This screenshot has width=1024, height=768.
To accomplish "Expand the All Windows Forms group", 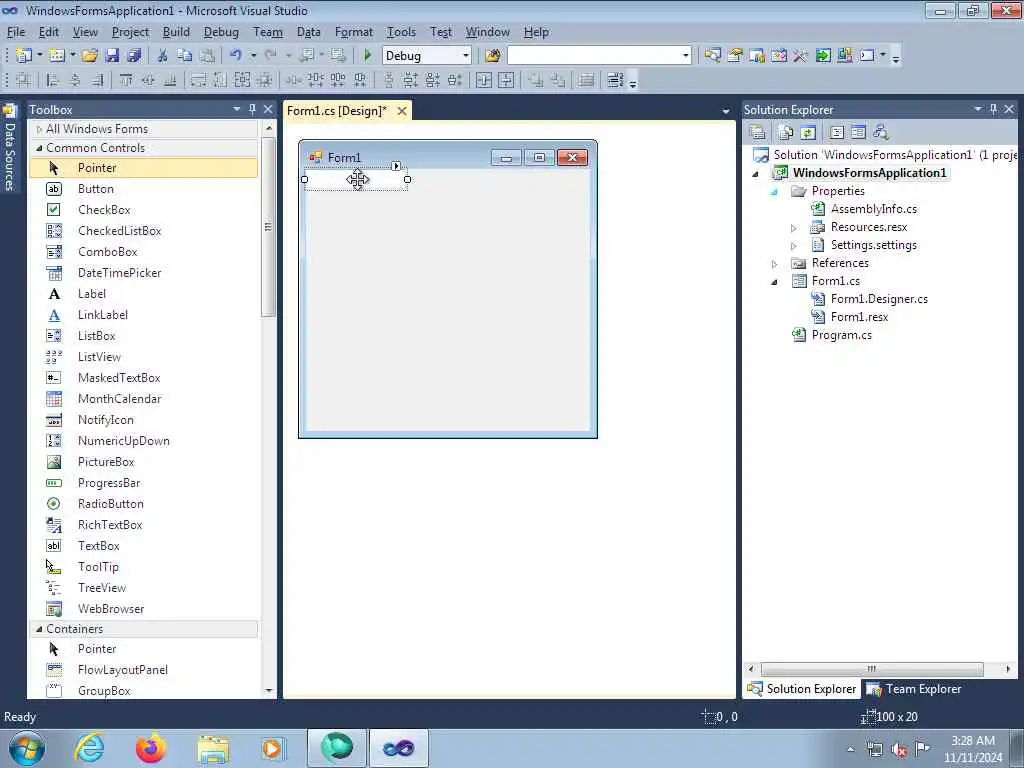I will tap(39, 129).
